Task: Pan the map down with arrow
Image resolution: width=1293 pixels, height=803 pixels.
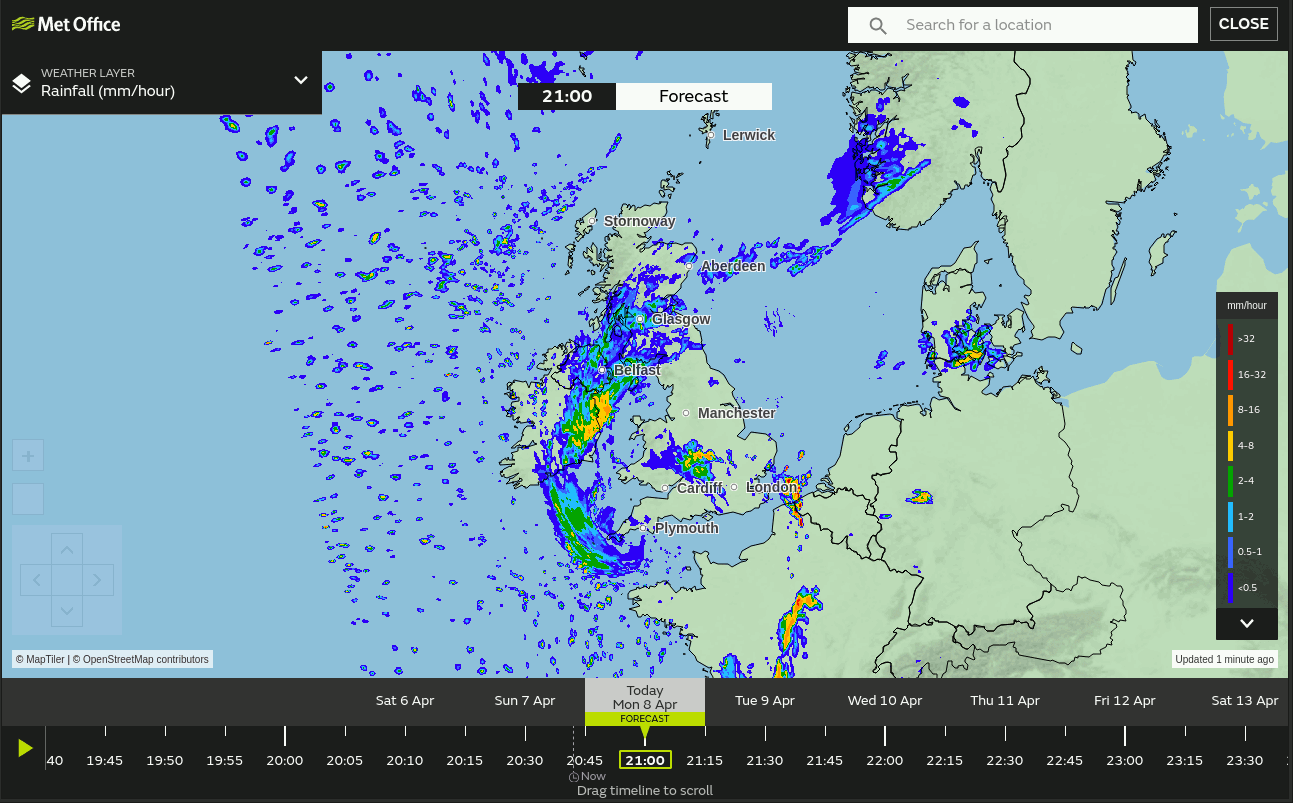Action: (67, 611)
